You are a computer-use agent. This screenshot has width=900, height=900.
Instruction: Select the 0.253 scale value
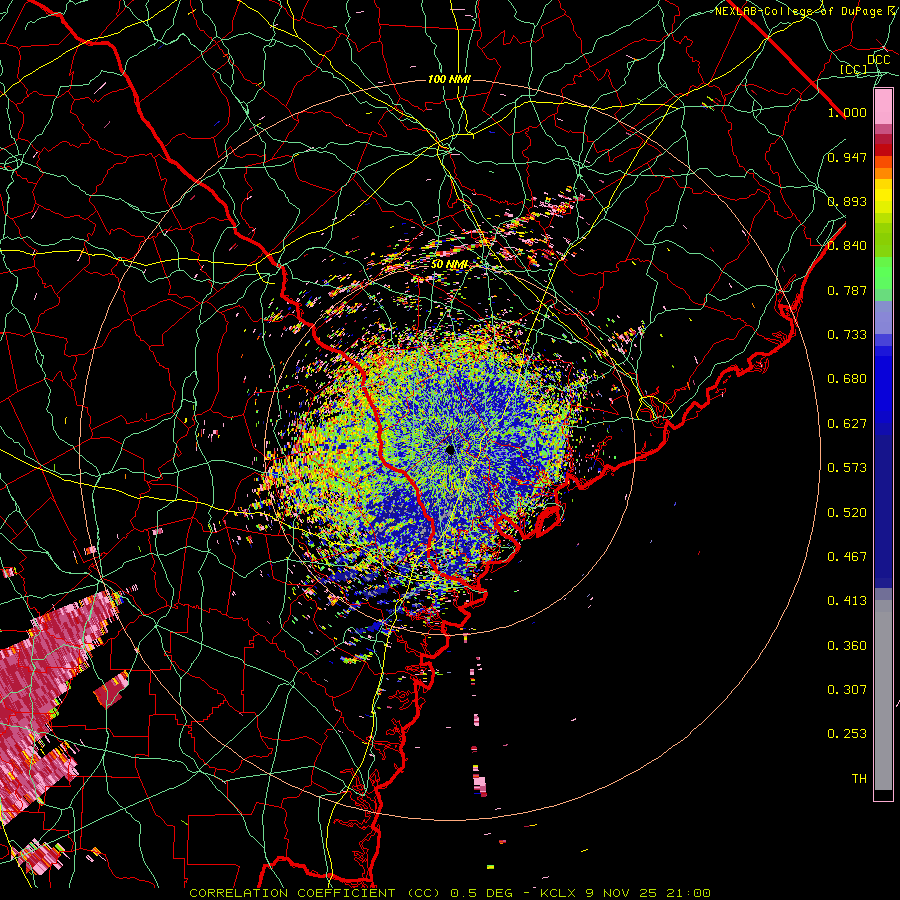click(x=847, y=734)
